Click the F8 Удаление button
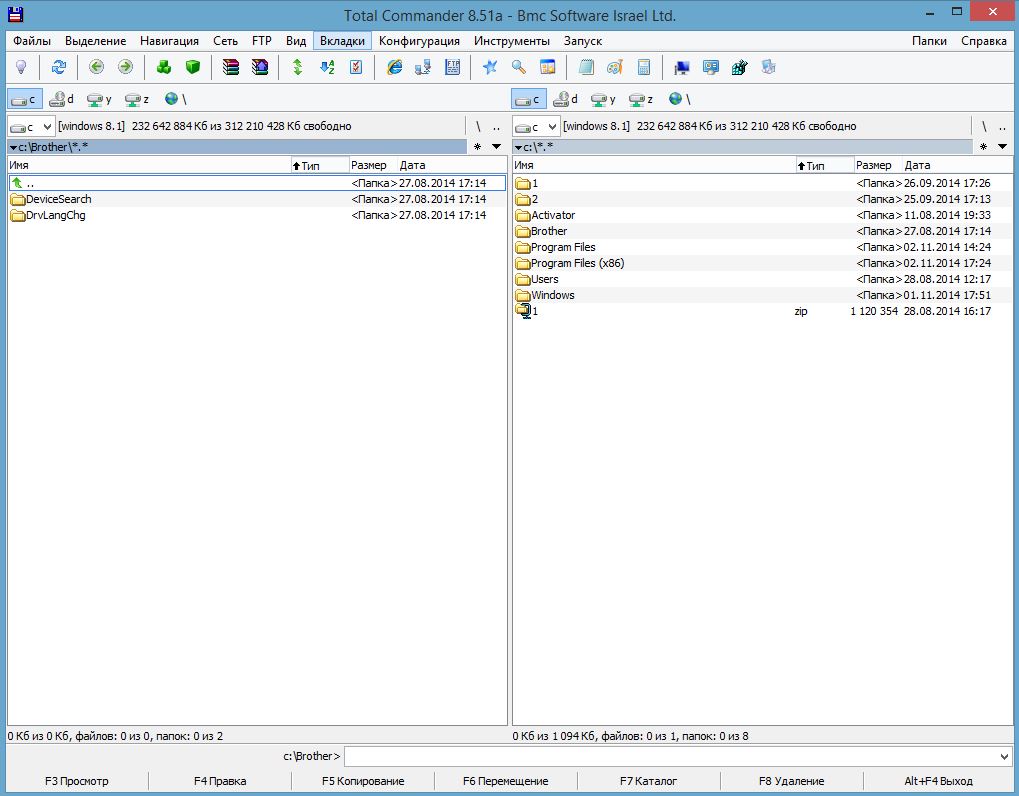1019x796 pixels. tap(792, 781)
